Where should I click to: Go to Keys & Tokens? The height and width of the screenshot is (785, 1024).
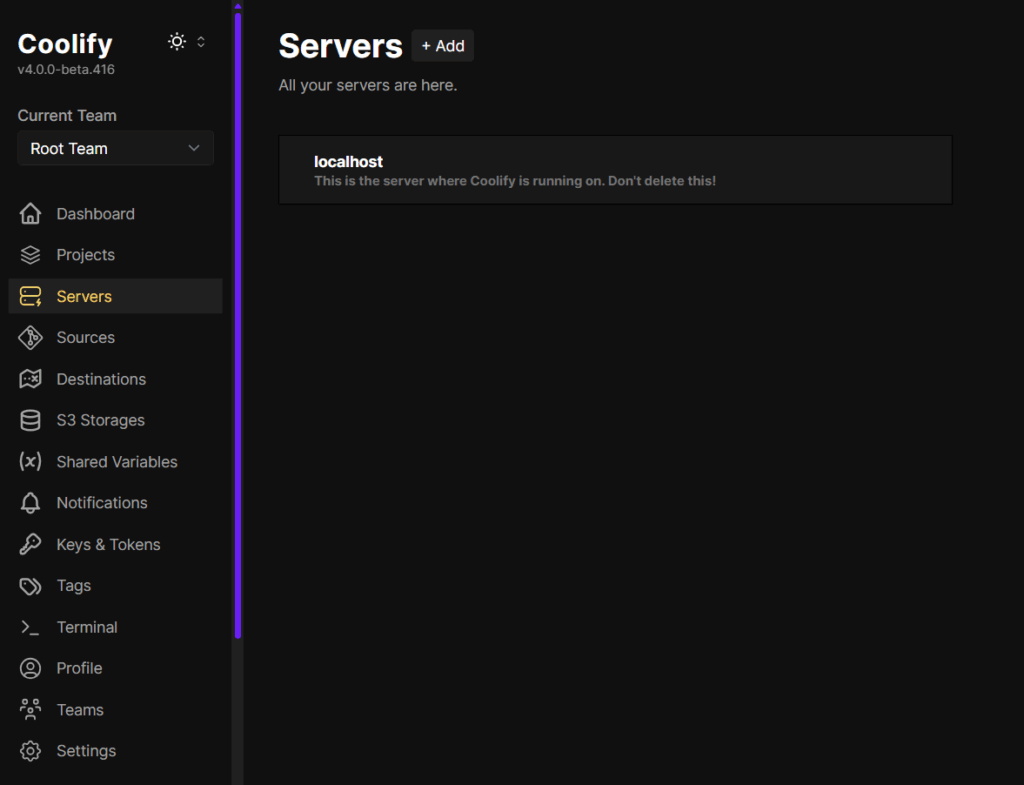[x=116, y=544]
